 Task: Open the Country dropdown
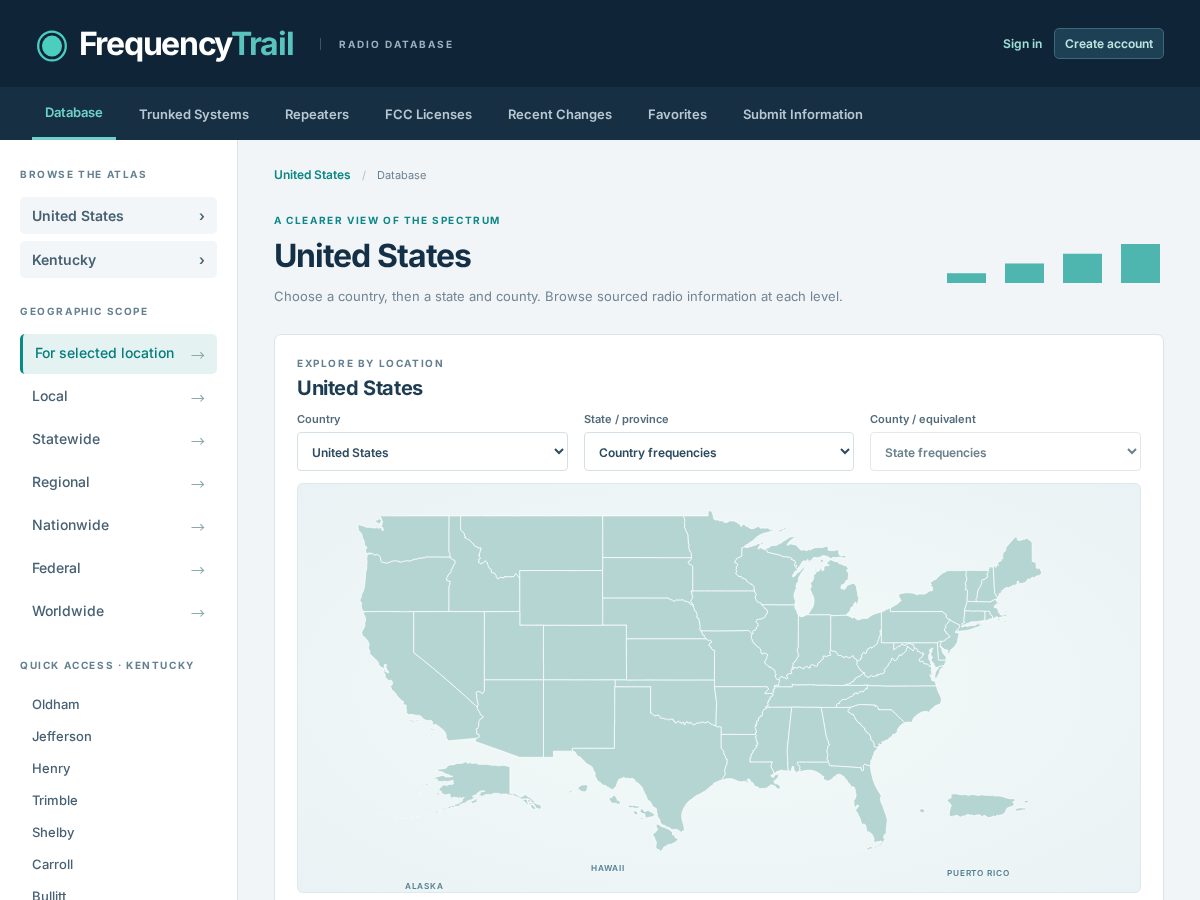coord(432,452)
